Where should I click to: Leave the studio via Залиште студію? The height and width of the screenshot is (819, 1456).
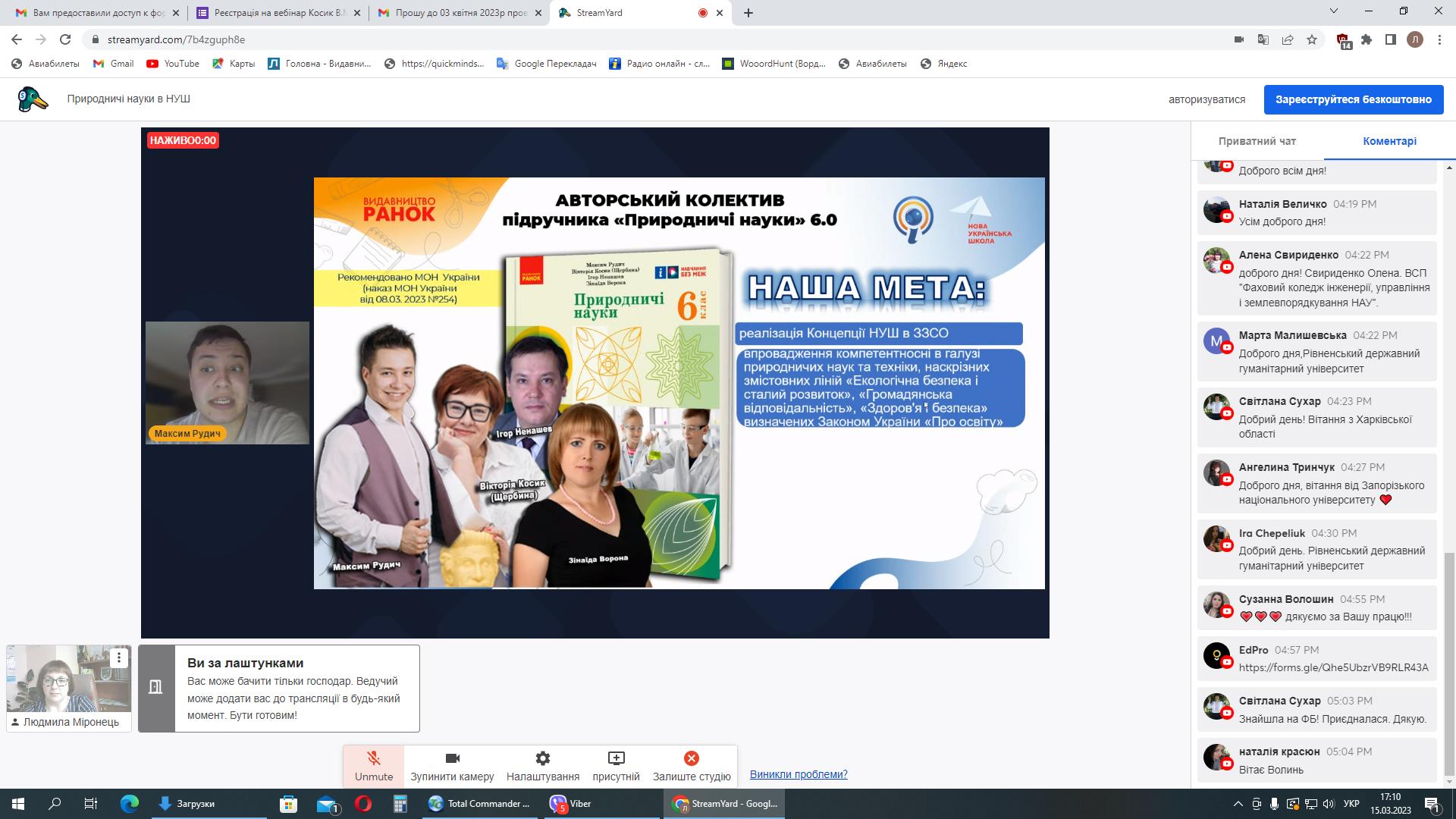click(x=692, y=766)
